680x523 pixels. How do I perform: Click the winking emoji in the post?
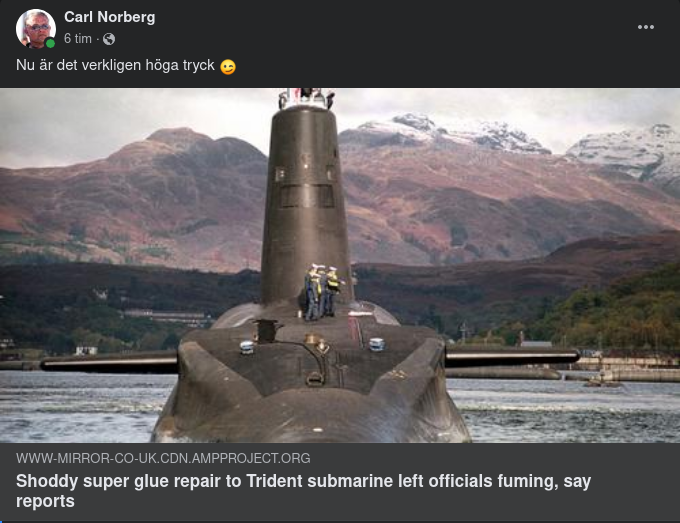click(228, 67)
